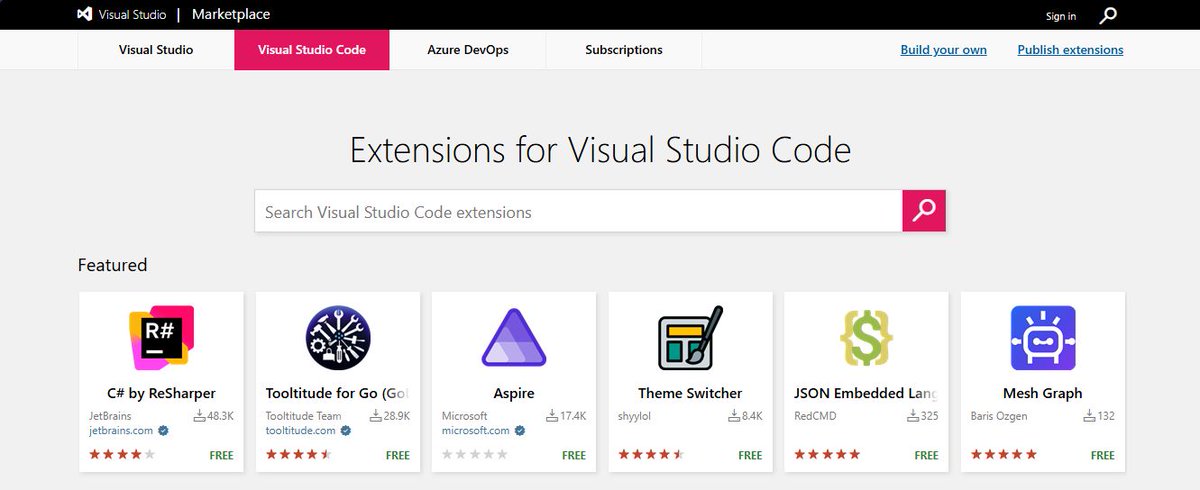Open the Tooltitude for Go title
Image resolution: width=1200 pixels, height=490 pixels.
(337, 393)
